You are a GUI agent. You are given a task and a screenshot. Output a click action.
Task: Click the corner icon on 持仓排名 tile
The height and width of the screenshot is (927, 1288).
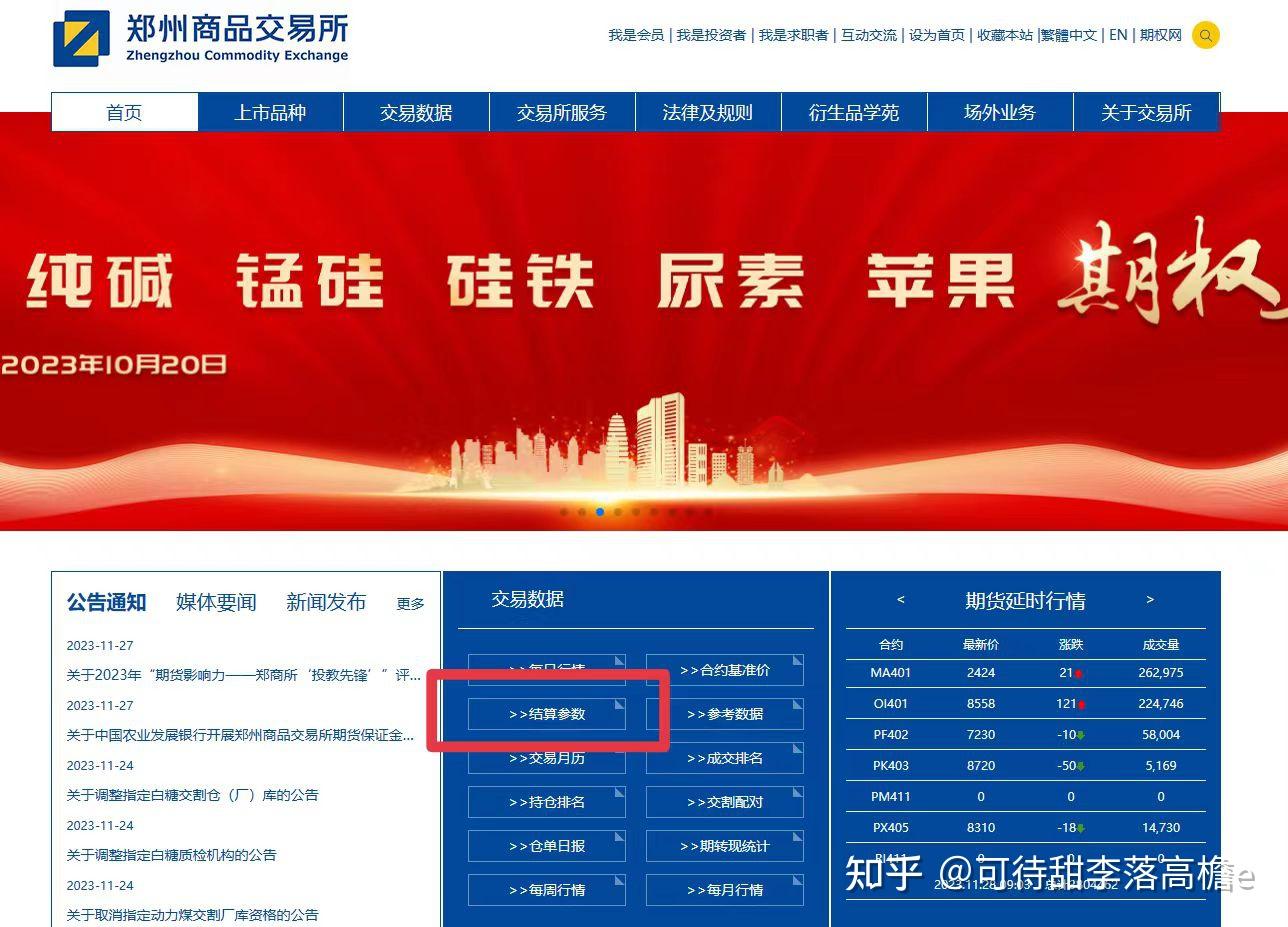pyautogui.click(x=618, y=790)
